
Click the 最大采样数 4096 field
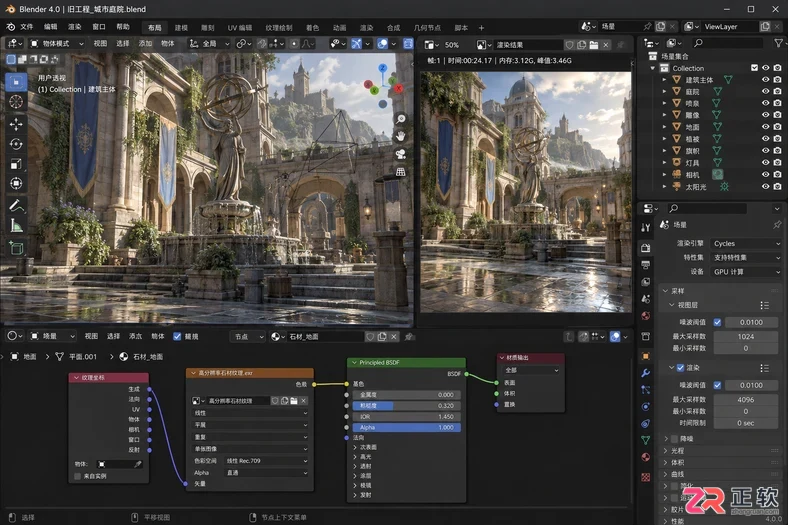pyautogui.click(x=746, y=400)
